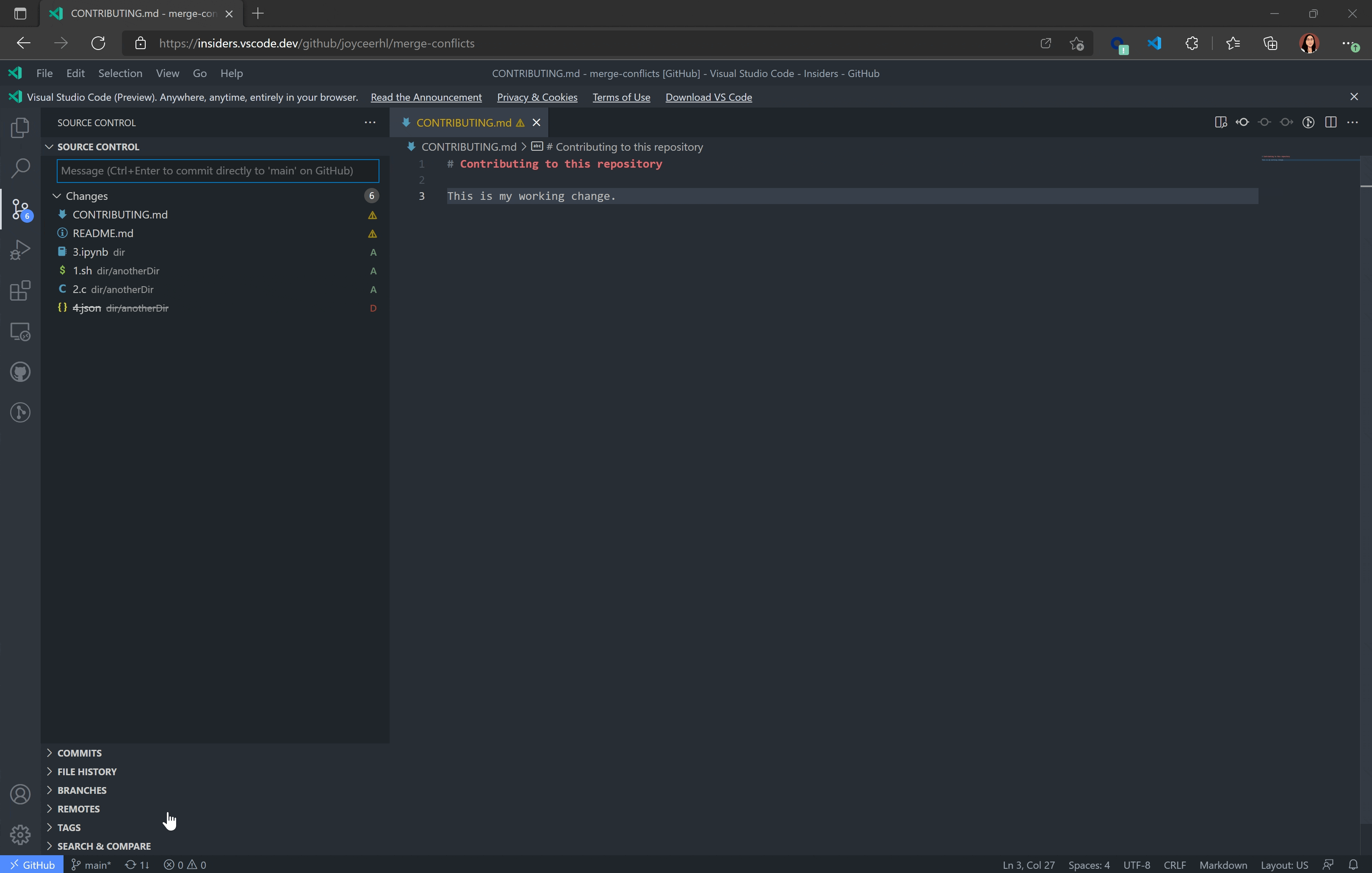Toggle File Blame icon in editor toolbar

[x=1308, y=122]
